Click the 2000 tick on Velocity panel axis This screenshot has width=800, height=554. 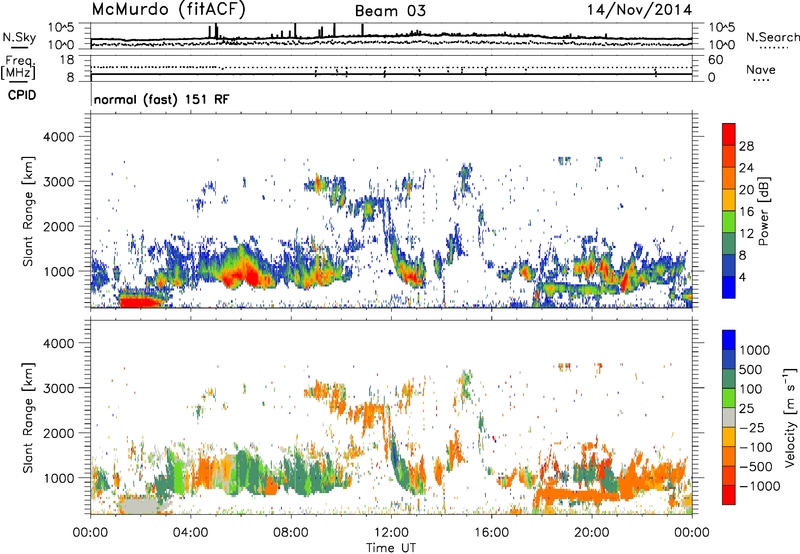(x=58, y=433)
